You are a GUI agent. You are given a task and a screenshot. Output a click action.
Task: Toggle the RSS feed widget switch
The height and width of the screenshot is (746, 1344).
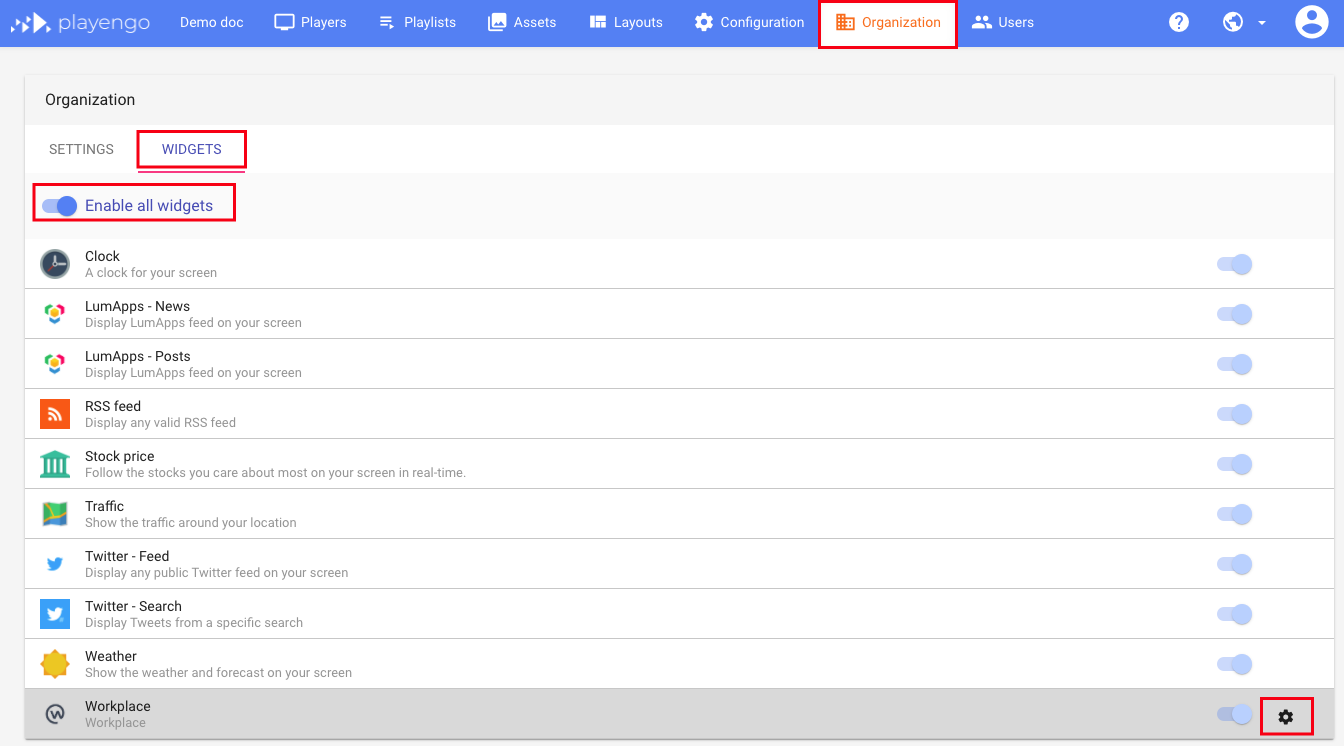click(1234, 414)
